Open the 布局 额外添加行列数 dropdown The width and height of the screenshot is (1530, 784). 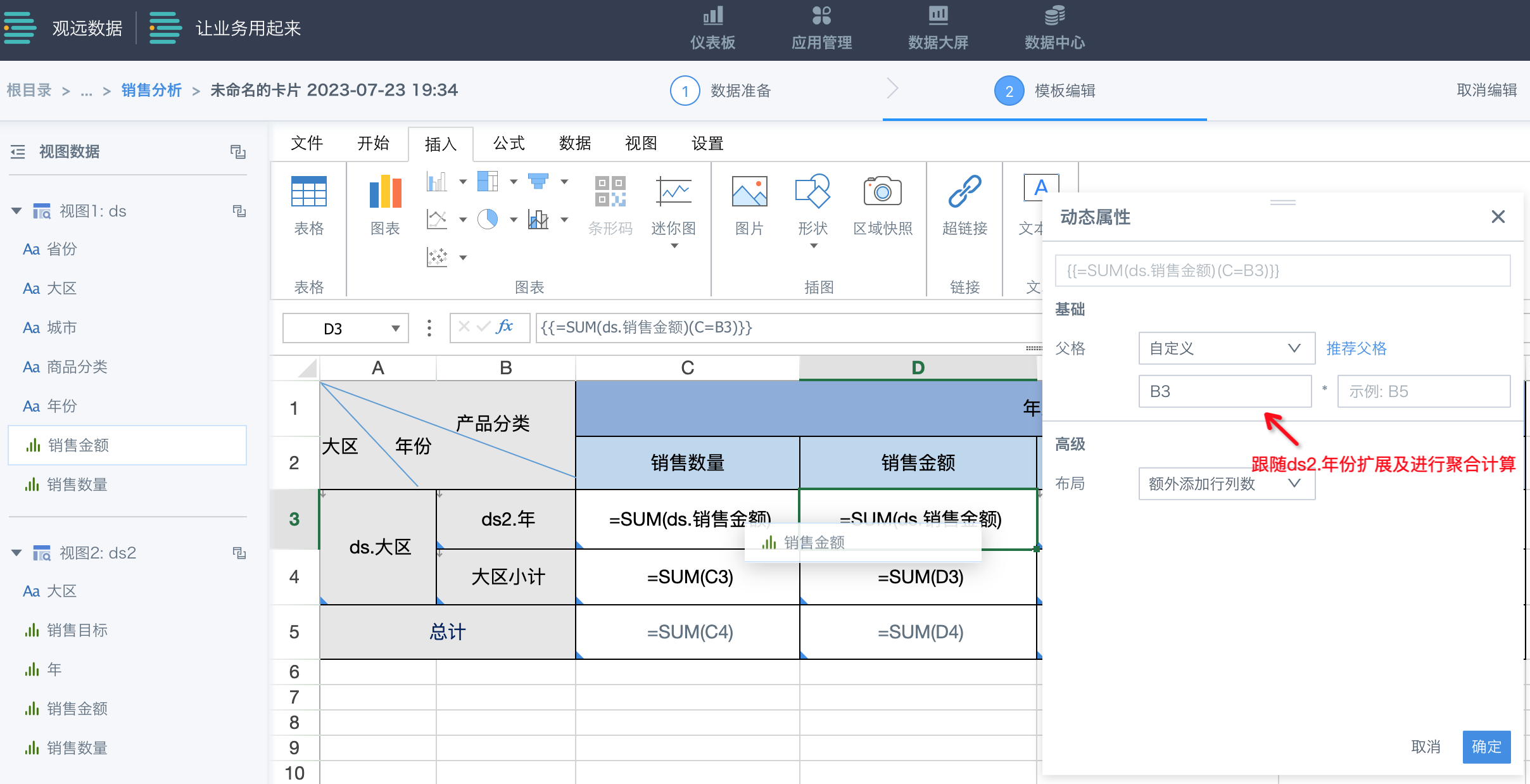click(x=1226, y=484)
